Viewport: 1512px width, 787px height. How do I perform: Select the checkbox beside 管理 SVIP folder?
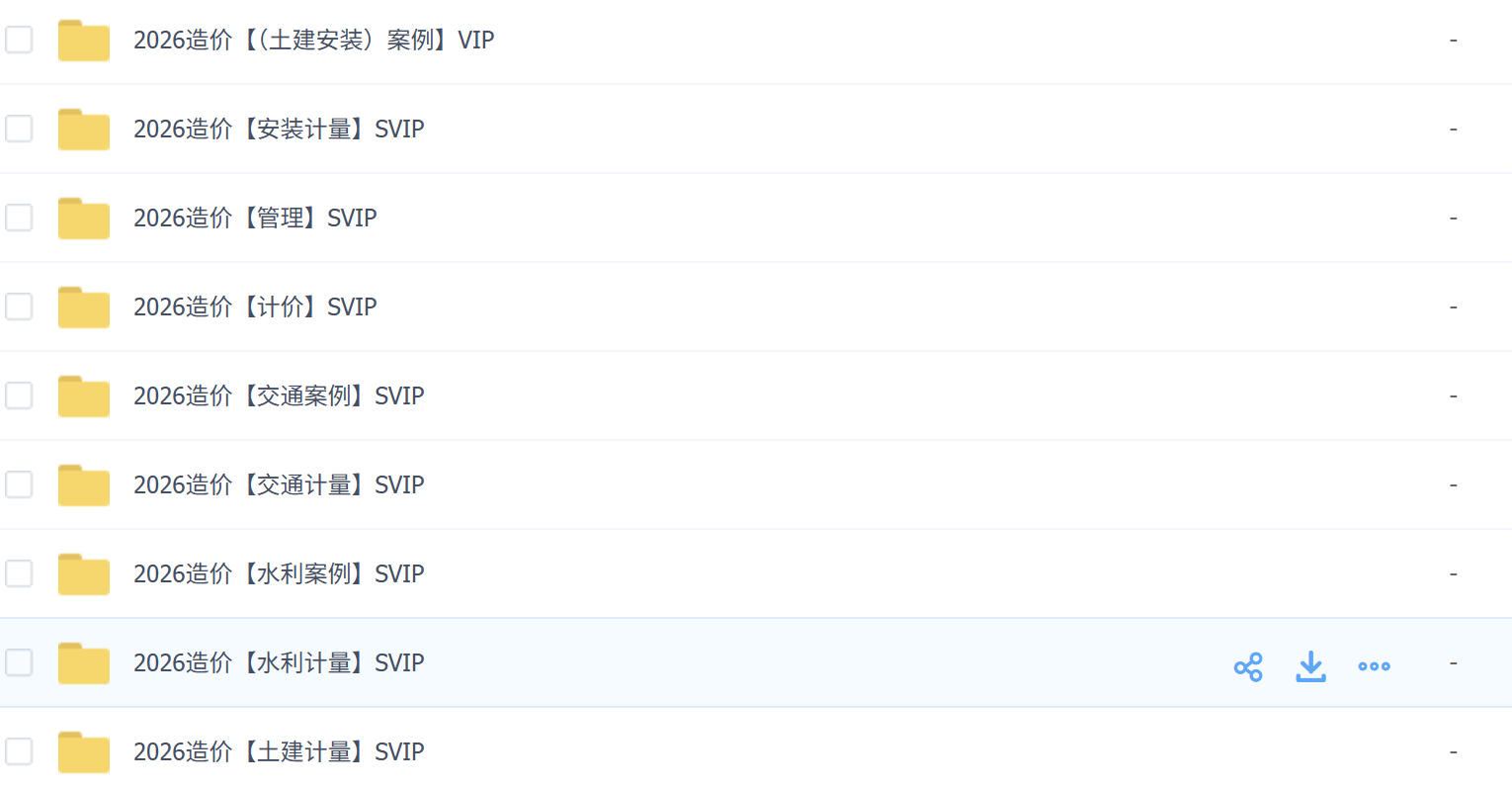pyautogui.click(x=19, y=218)
